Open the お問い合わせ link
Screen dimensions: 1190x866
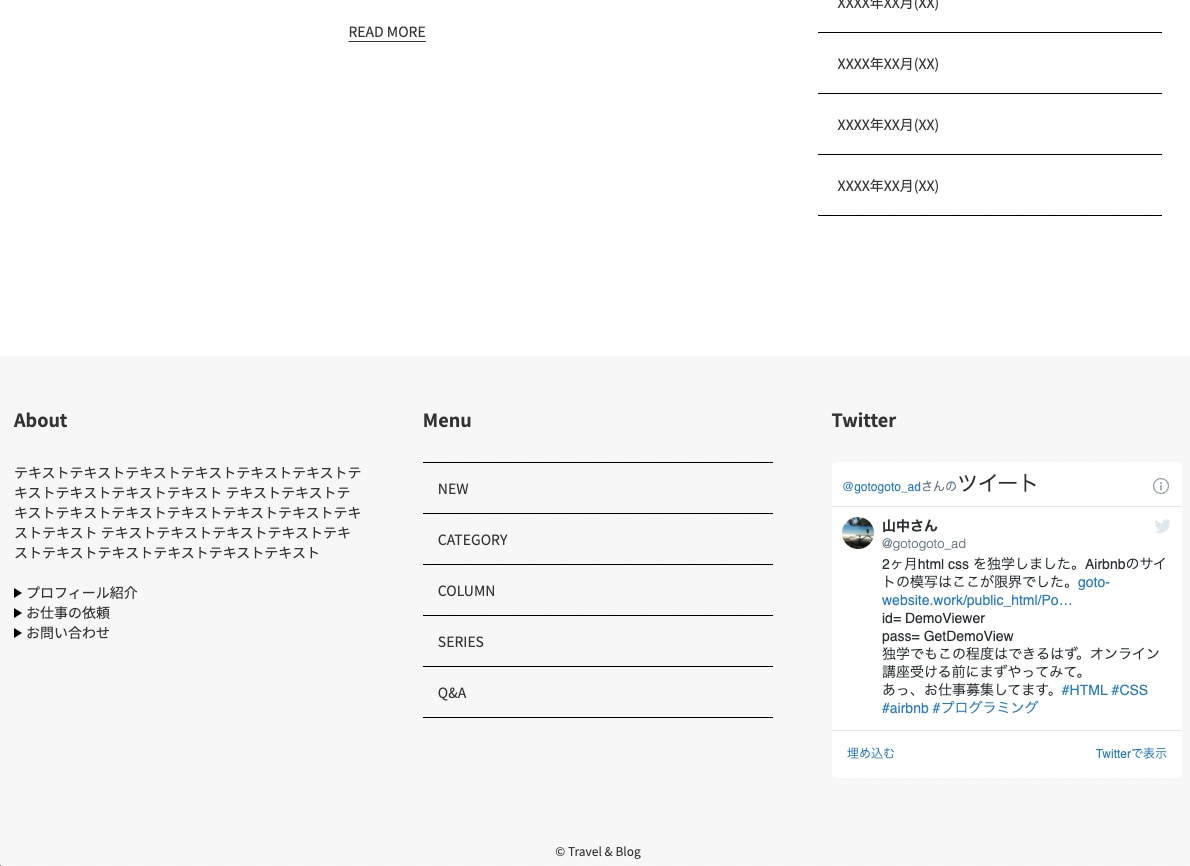click(x=68, y=633)
